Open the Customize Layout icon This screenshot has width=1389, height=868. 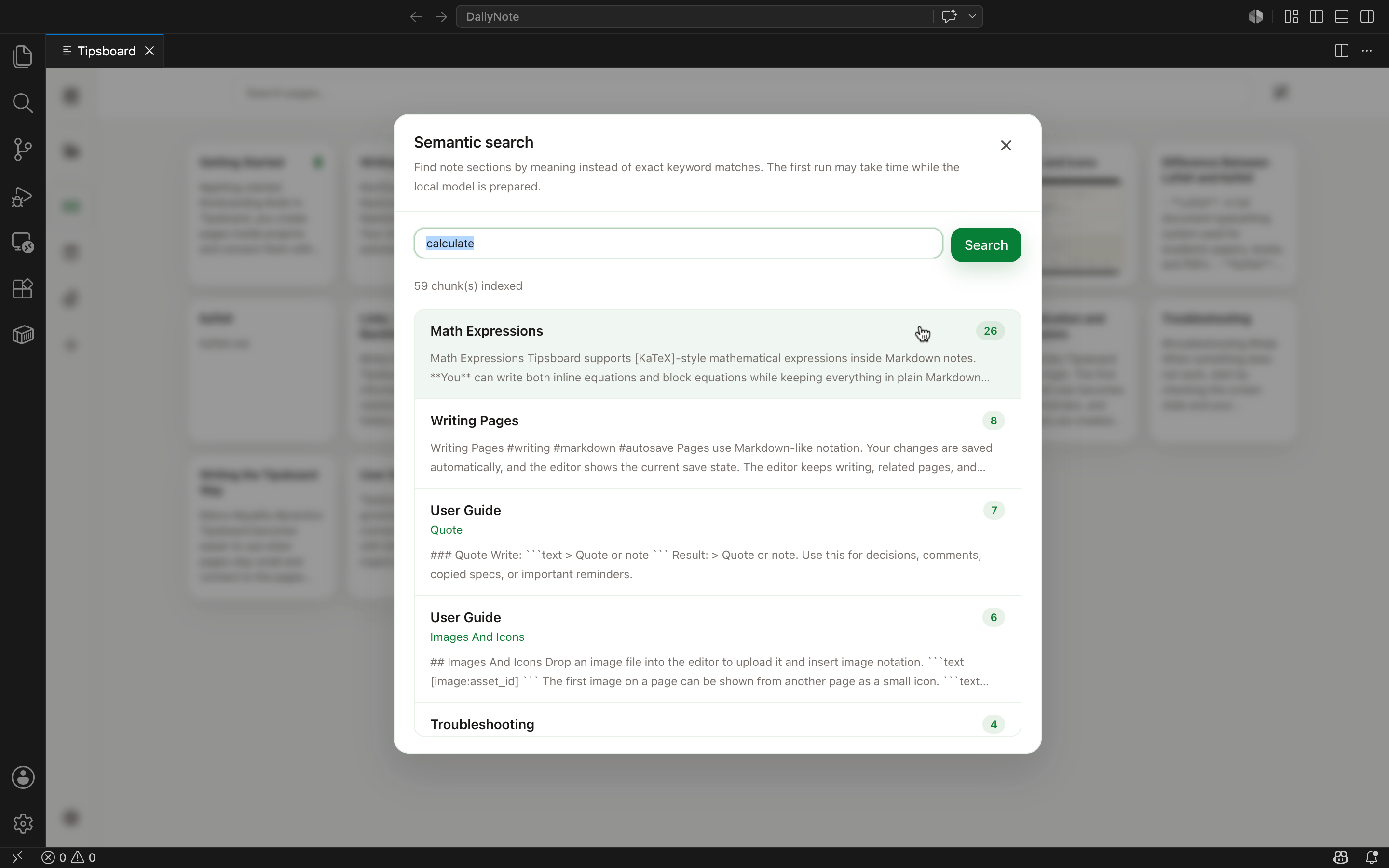tap(1292, 17)
